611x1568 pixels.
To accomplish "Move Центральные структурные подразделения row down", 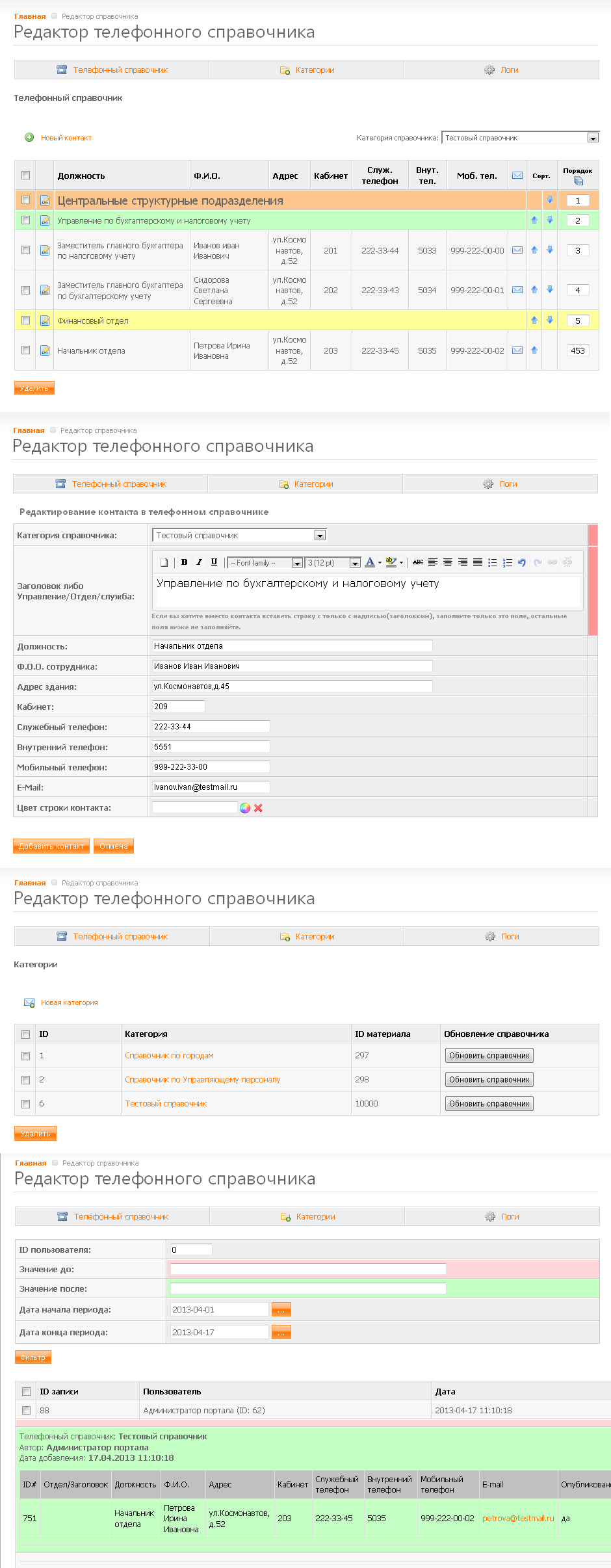I will point(549,200).
